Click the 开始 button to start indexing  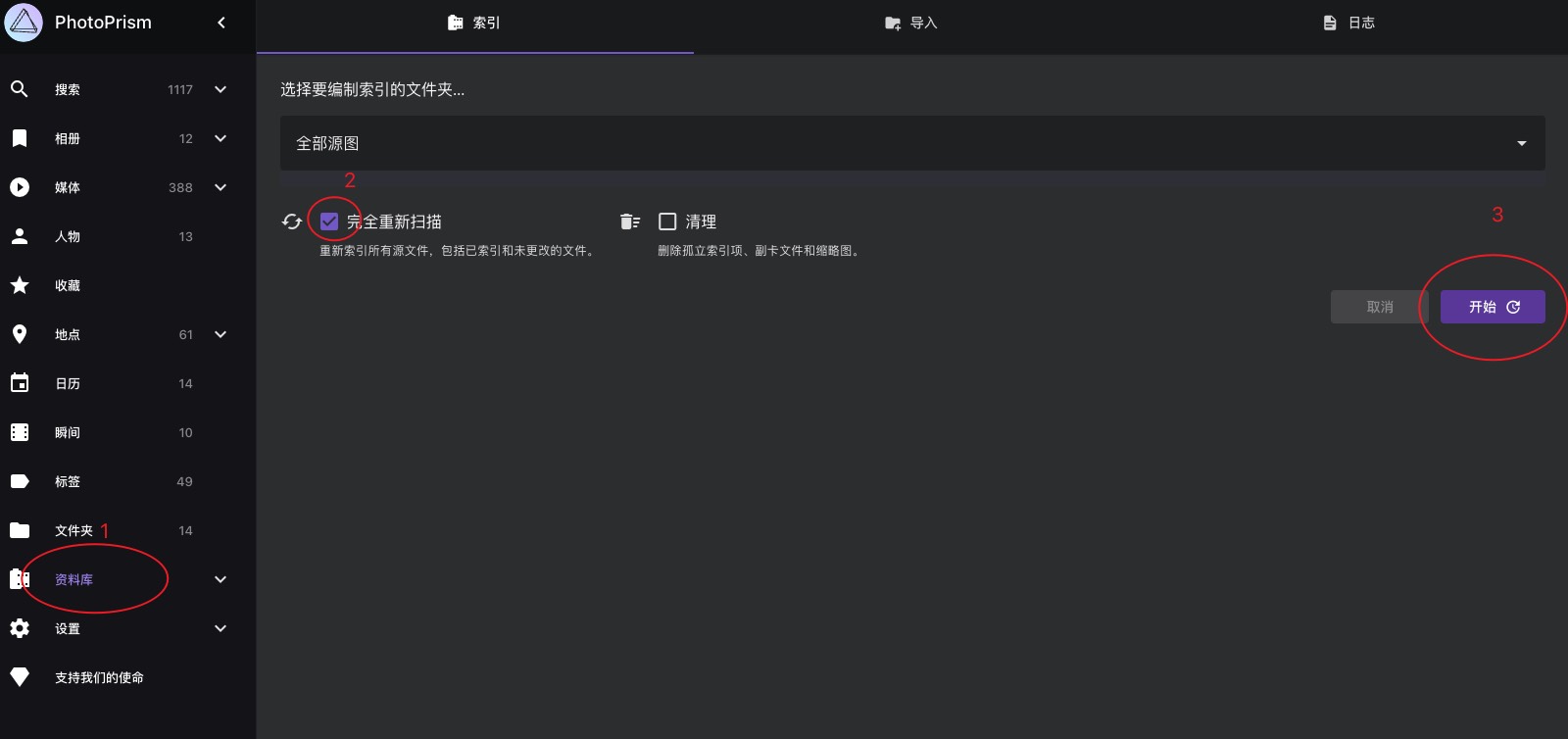[1493, 307]
